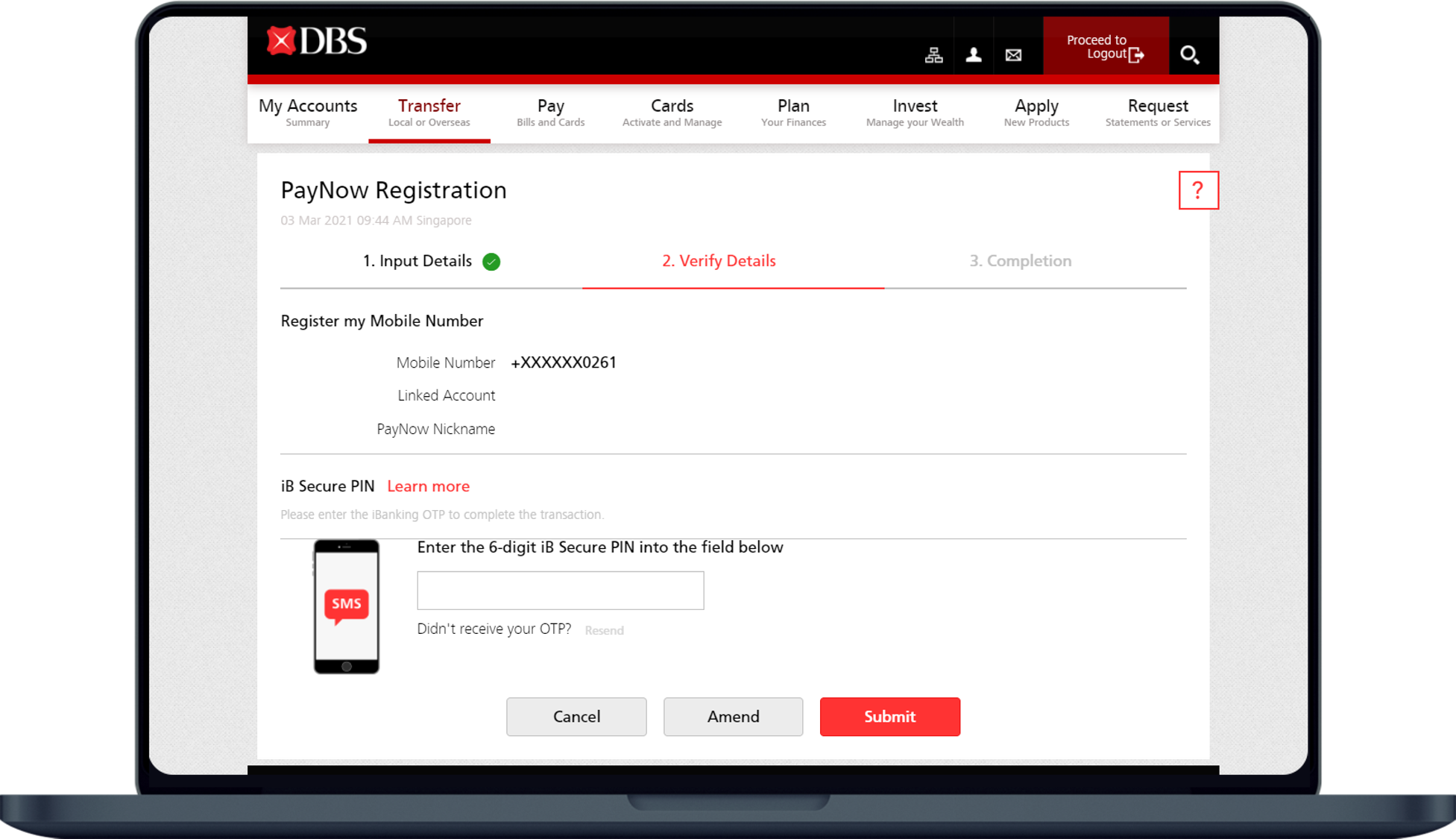Click the Cancel button

[576, 717]
